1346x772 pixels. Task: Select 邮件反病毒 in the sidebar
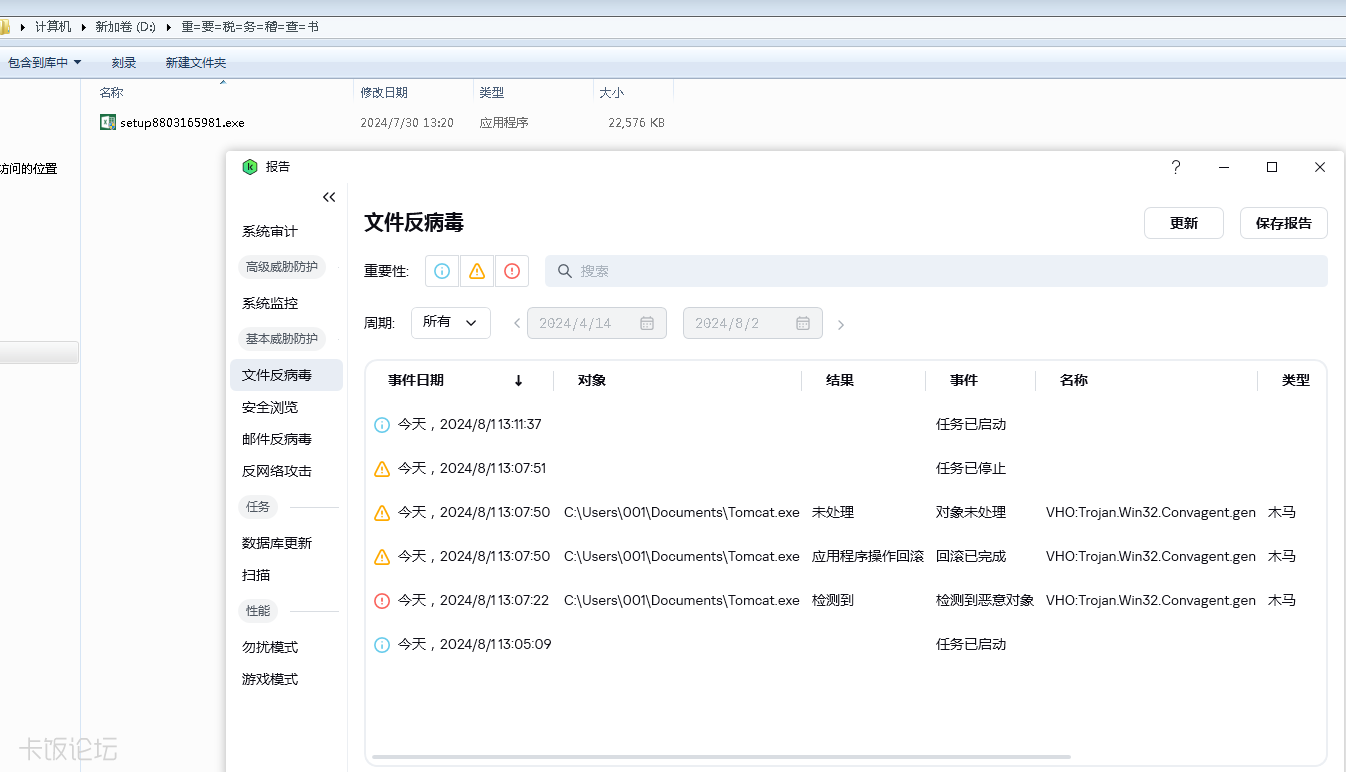(x=277, y=439)
